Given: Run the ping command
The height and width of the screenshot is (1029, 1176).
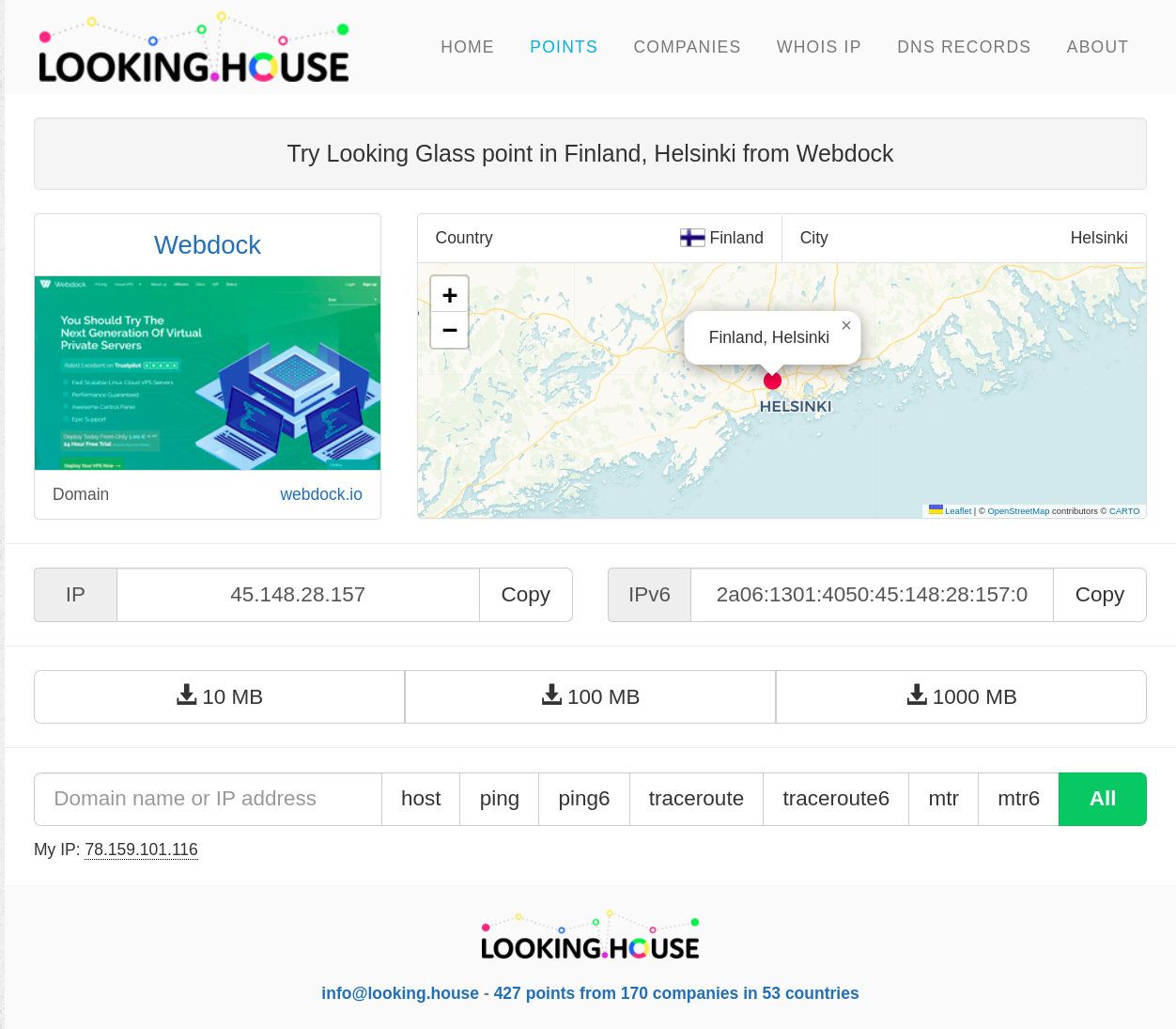Looking at the screenshot, I should point(500,799).
